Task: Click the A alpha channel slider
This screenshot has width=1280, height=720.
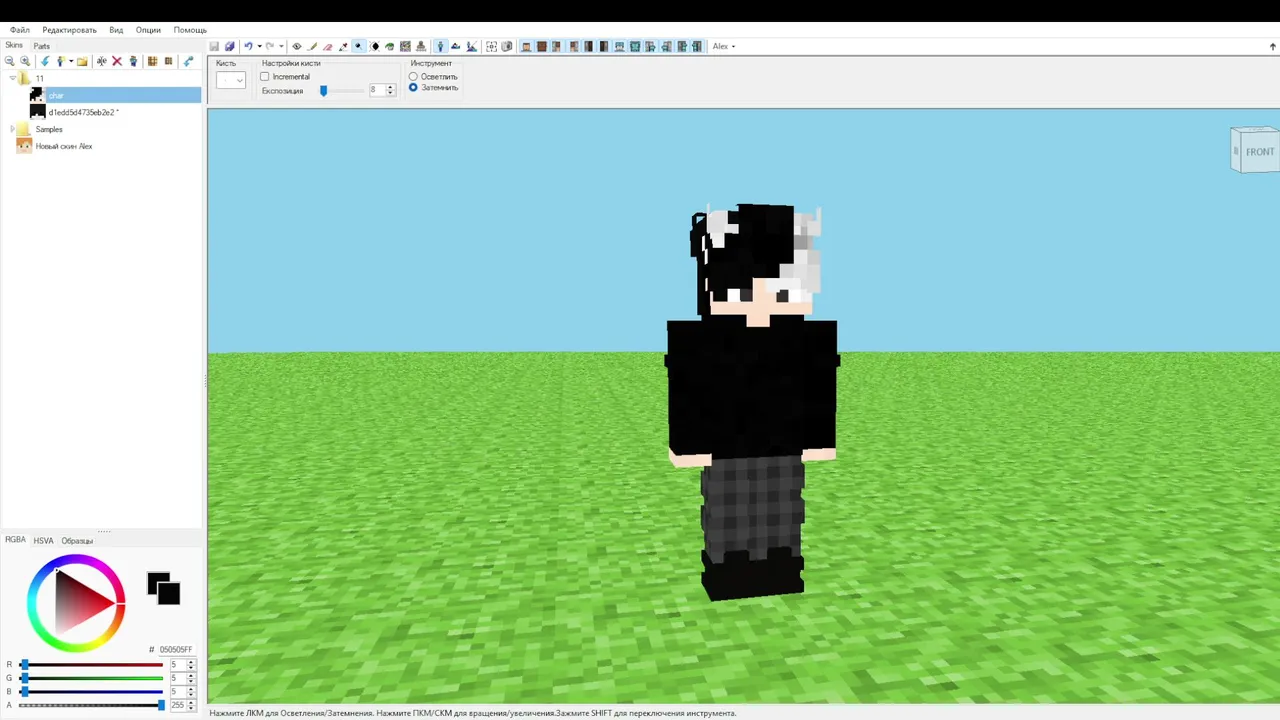Action: [92, 705]
